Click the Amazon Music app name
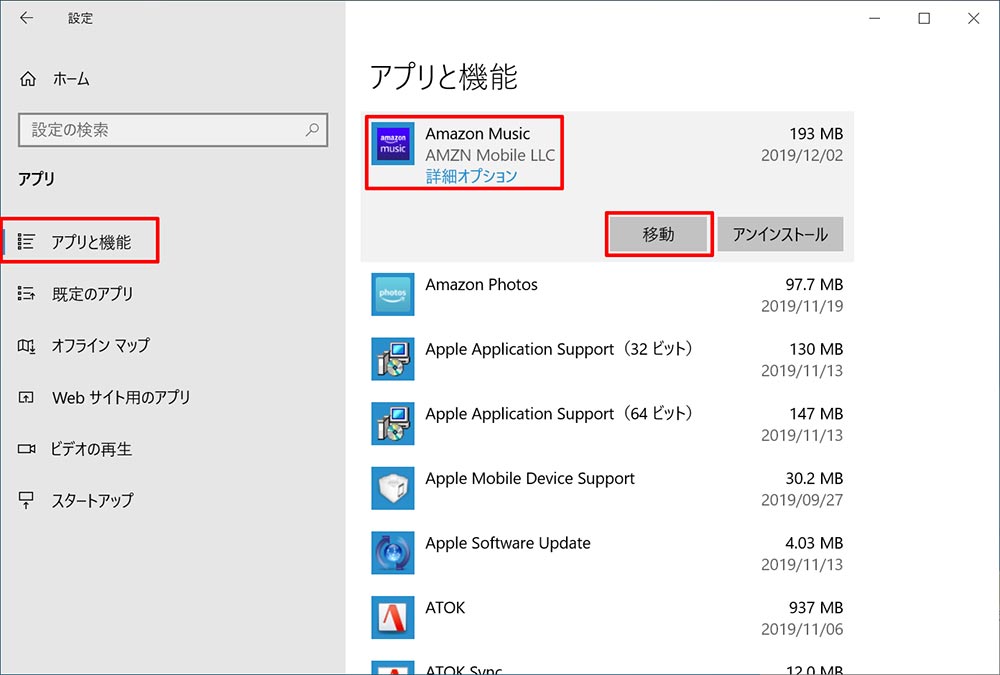The width and height of the screenshot is (1000, 675). 478,133
